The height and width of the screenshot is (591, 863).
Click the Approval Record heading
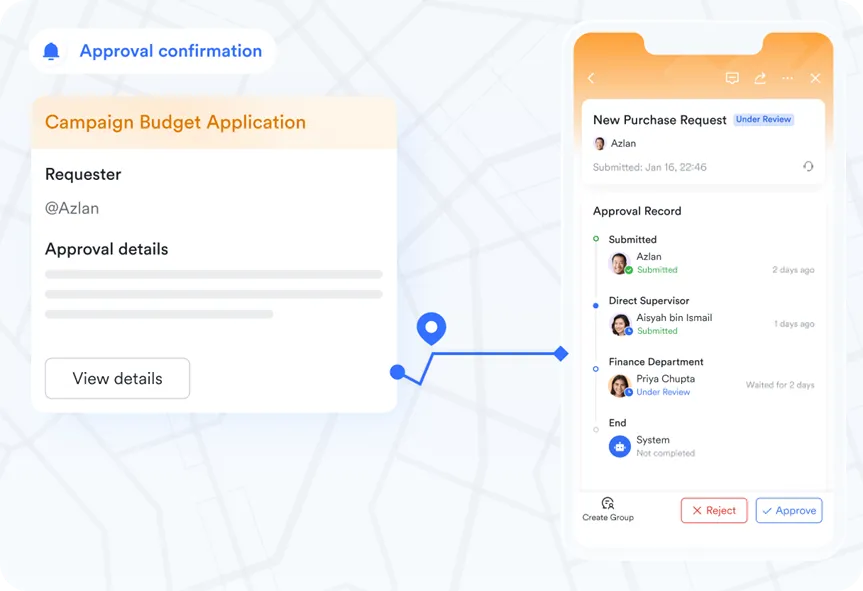click(637, 211)
